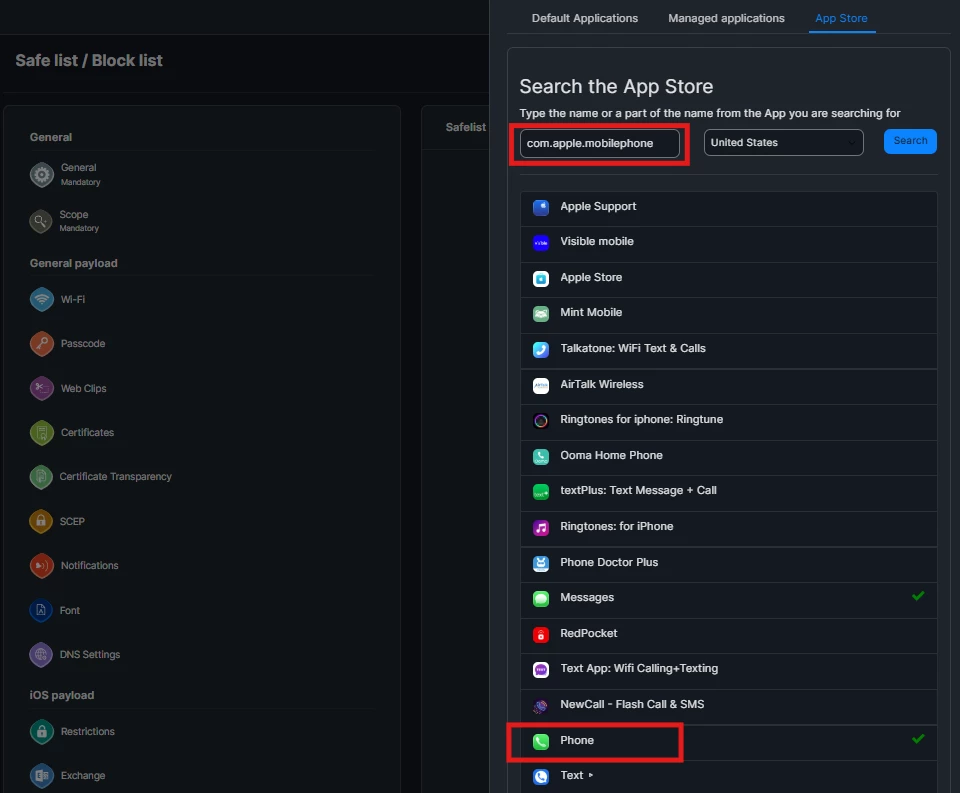960x793 pixels.
Task: Click the Visible mobile app icon
Action: (x=541, y=242)
